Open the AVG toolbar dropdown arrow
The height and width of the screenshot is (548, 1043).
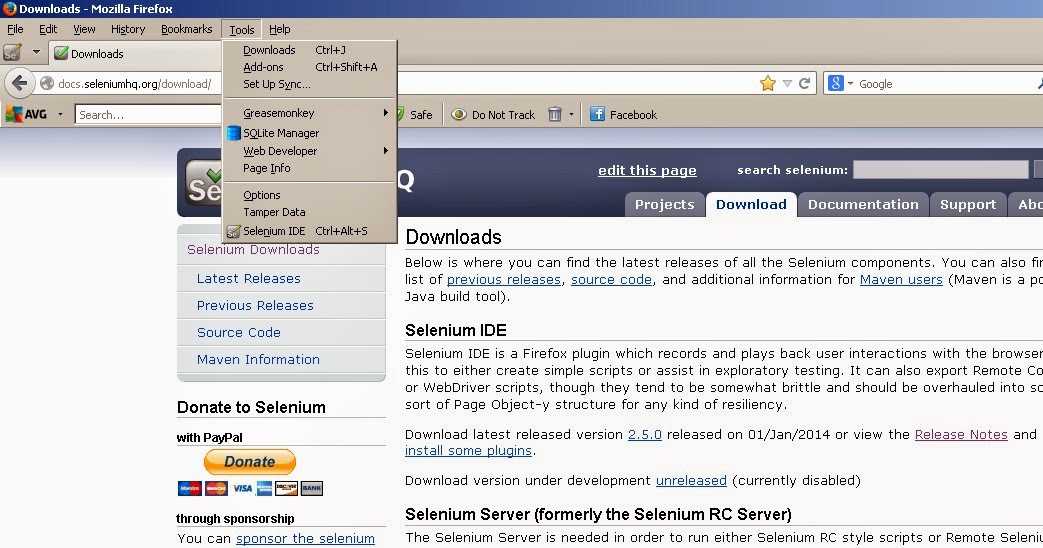coord(60,114)
